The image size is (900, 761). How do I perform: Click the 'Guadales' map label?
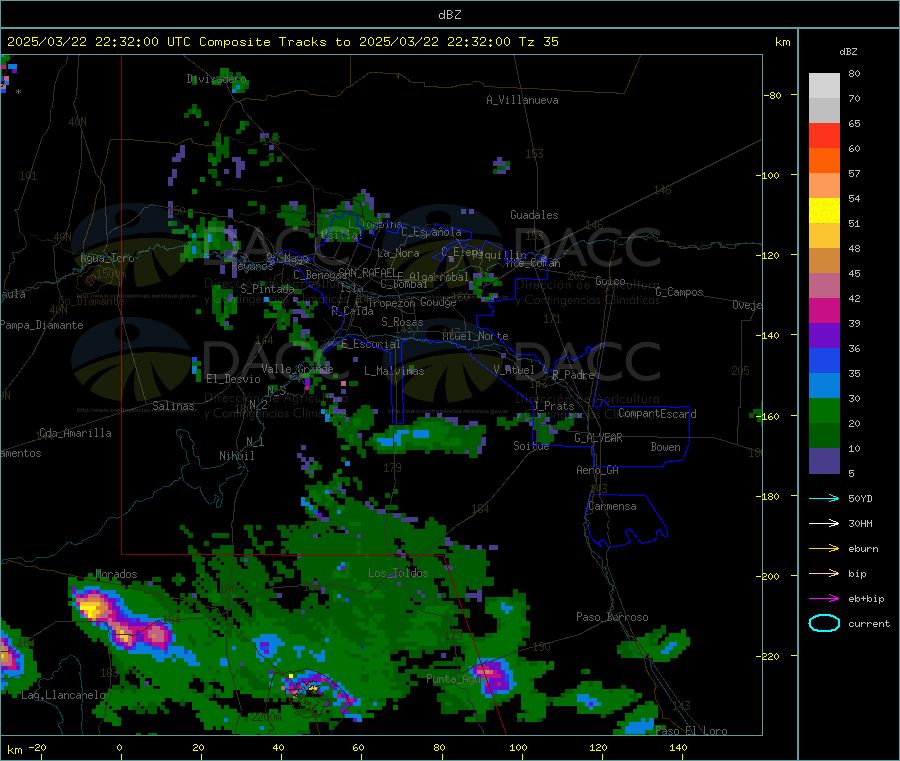(x=534, y=215)
